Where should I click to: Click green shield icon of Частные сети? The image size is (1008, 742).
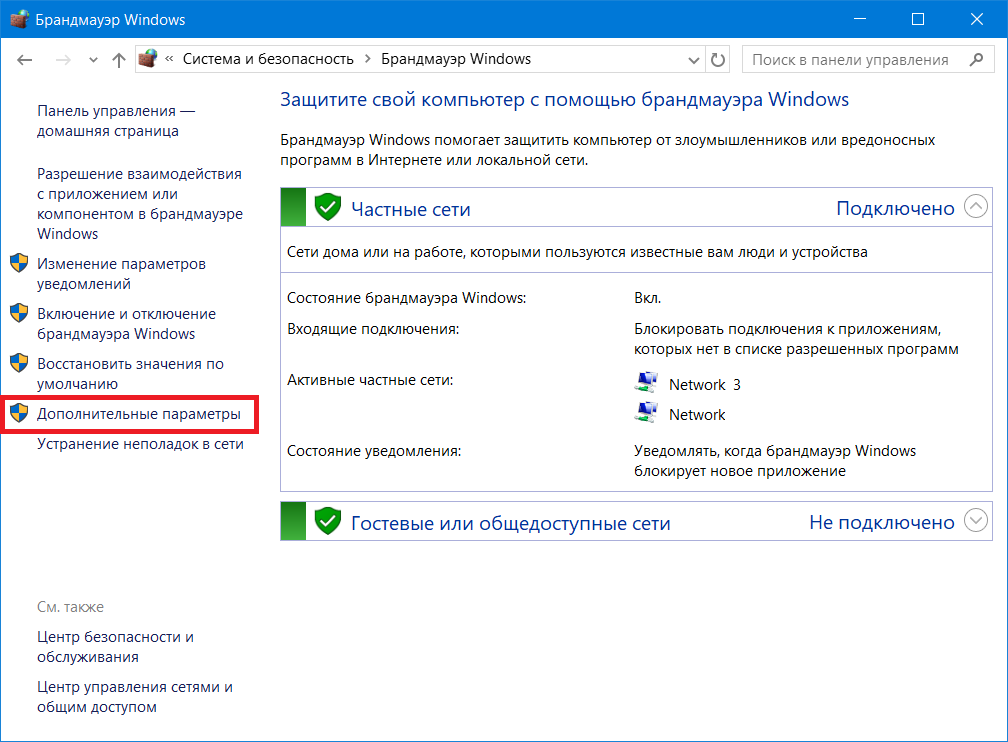(x=328, y=207)
